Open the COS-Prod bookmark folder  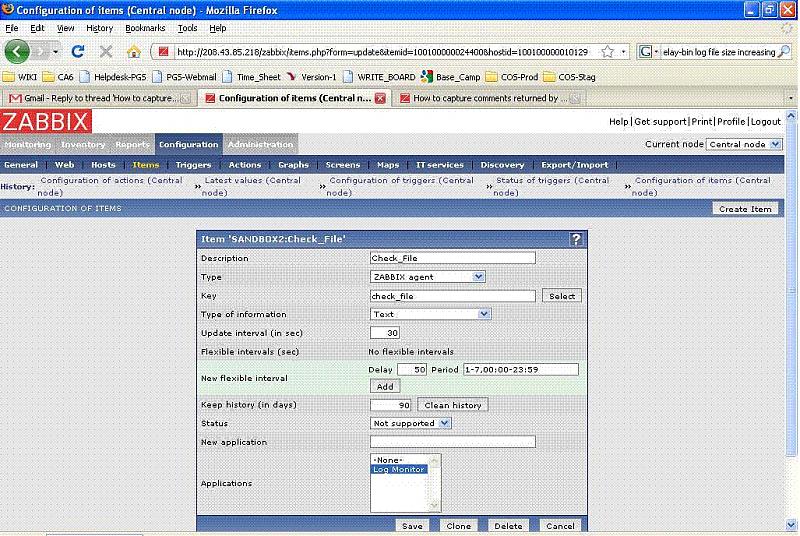512,77
